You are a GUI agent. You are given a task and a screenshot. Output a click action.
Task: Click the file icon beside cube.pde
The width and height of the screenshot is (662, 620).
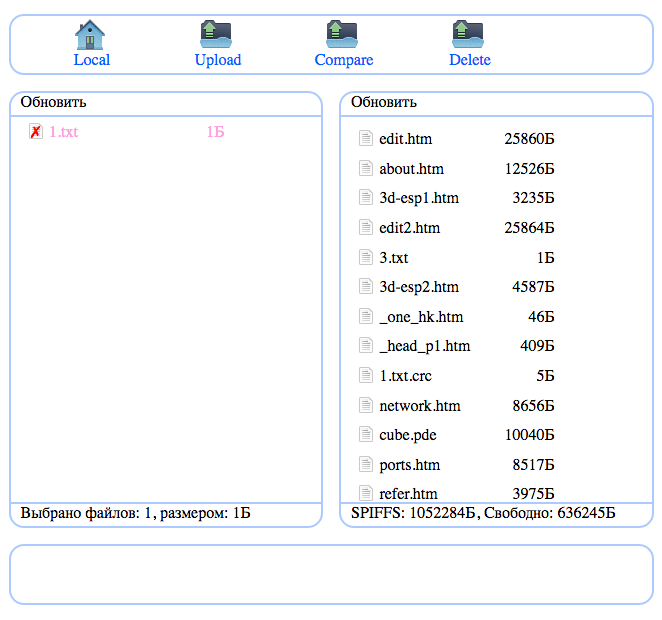click(x=366, y=434)
